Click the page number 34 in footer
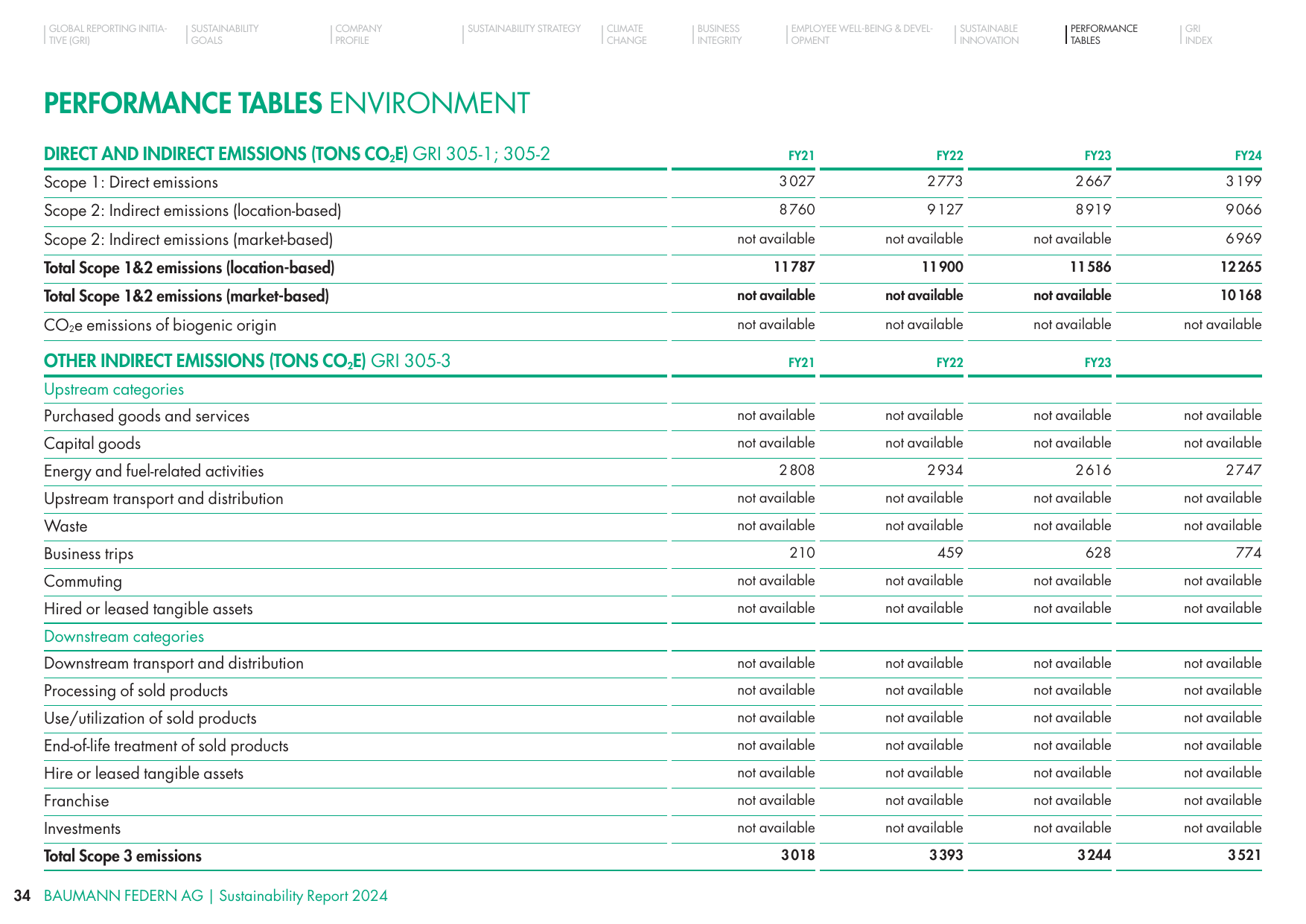1306x924 pixels. 22,896
